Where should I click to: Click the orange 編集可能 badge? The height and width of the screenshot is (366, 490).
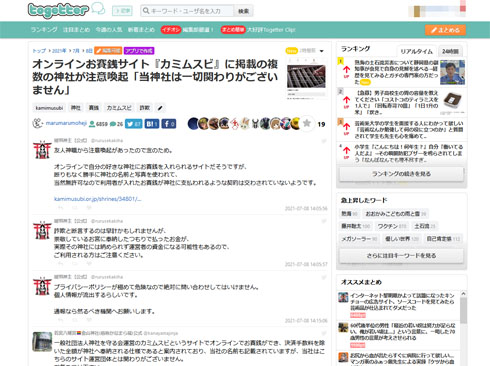pos(108,51)
